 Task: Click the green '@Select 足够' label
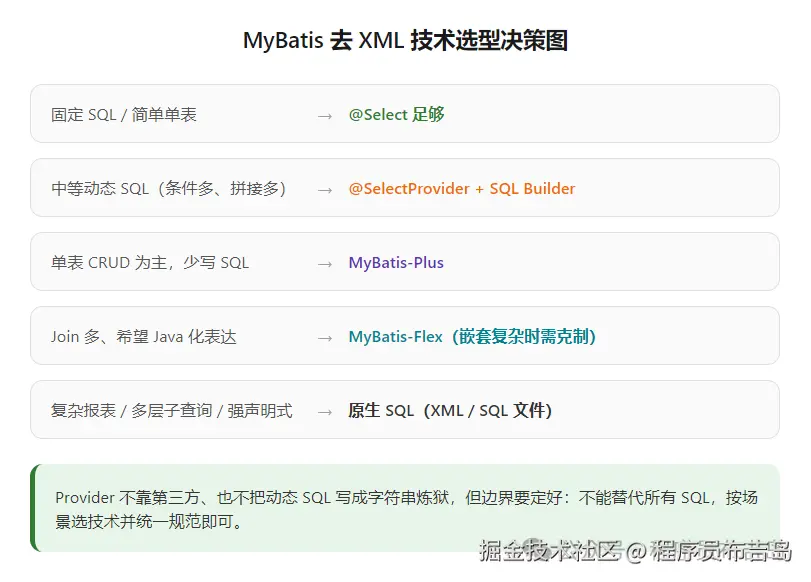click(396, 114)
